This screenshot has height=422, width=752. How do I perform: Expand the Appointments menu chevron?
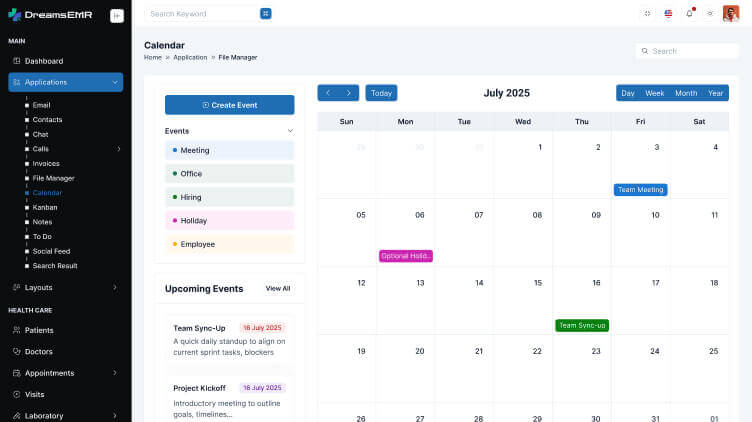115,373
